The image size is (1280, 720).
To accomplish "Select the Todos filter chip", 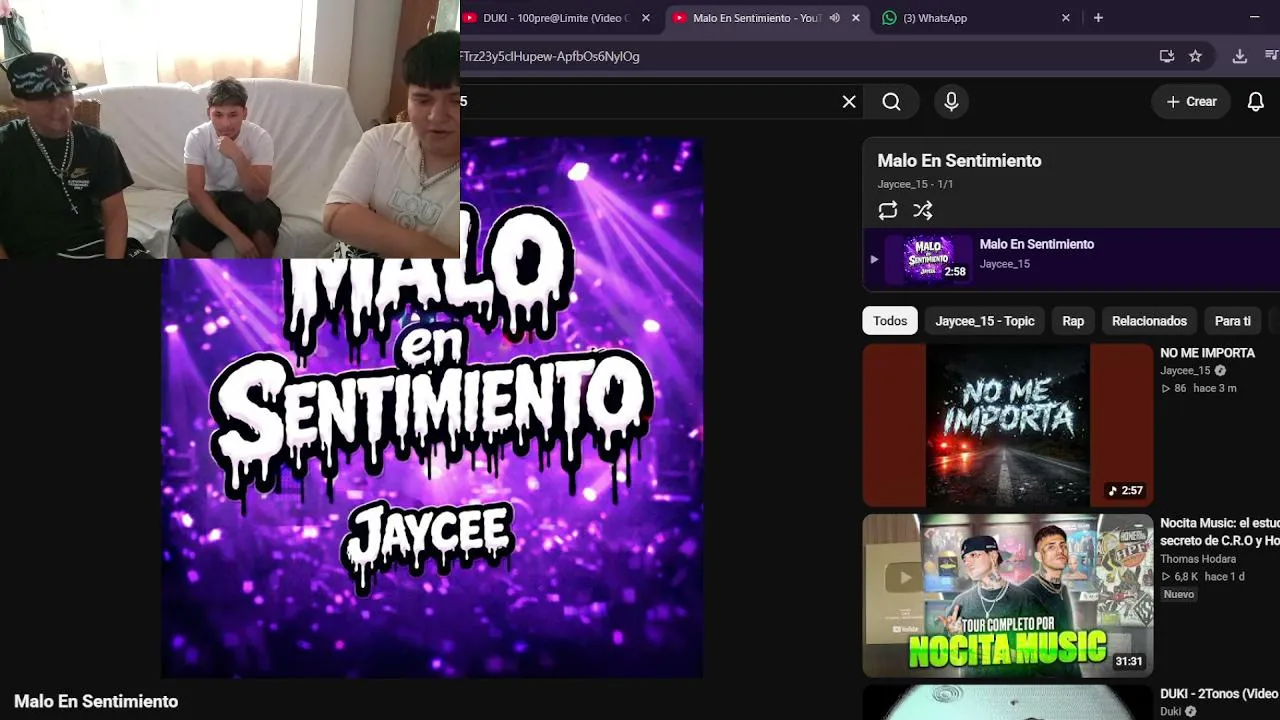I will point(890,321).
